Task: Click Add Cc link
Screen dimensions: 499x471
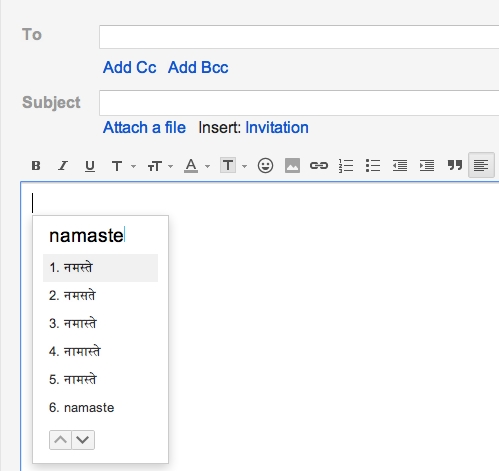Action: click(129, 67)
